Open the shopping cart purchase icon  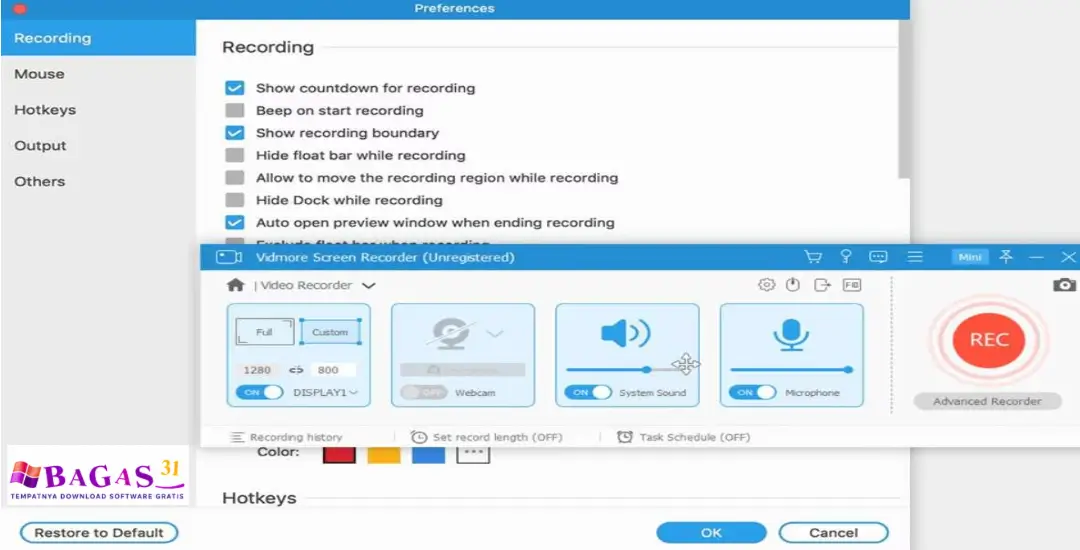(813, 257)
